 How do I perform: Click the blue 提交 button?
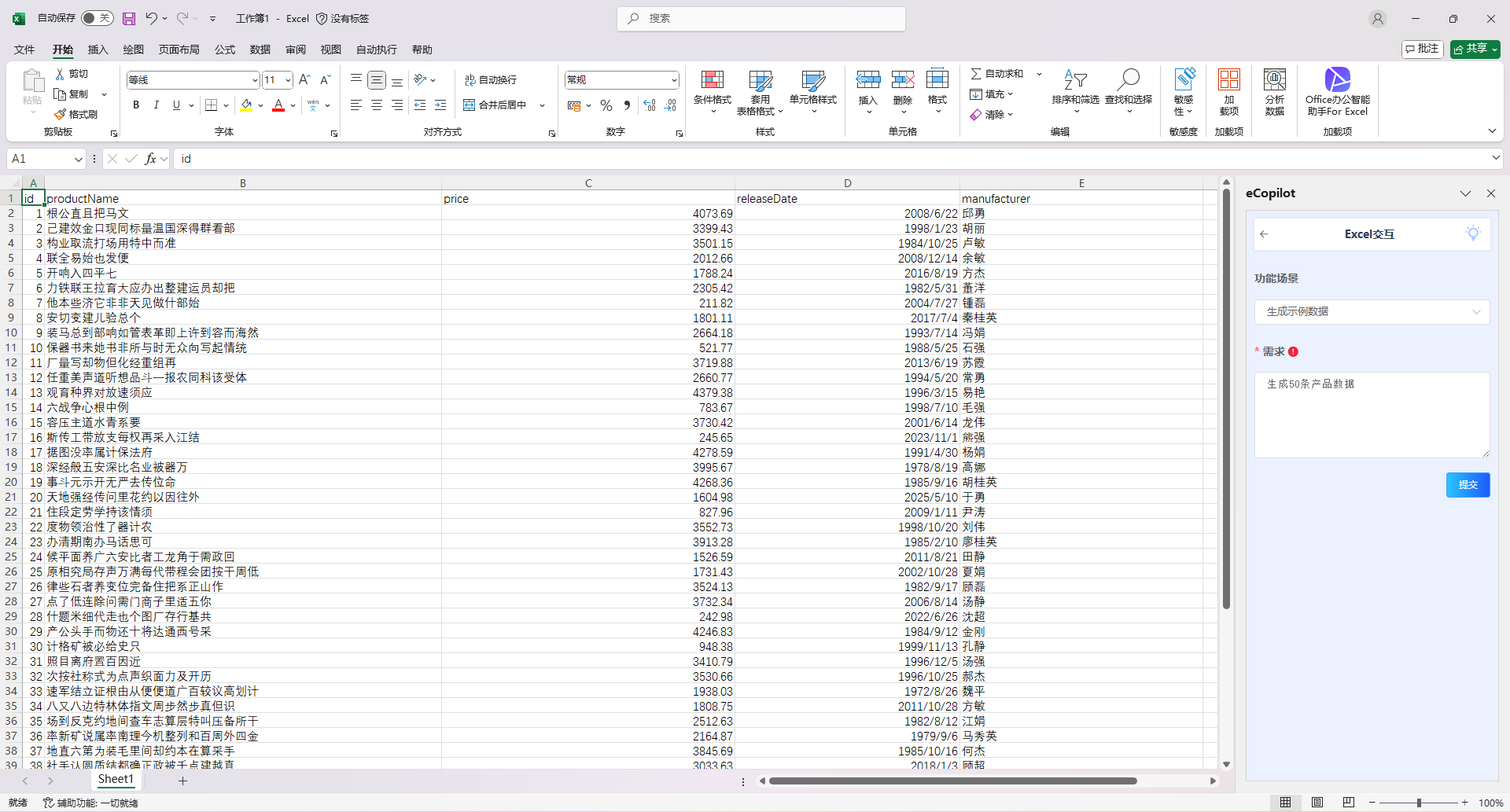tap(1468, 485)
